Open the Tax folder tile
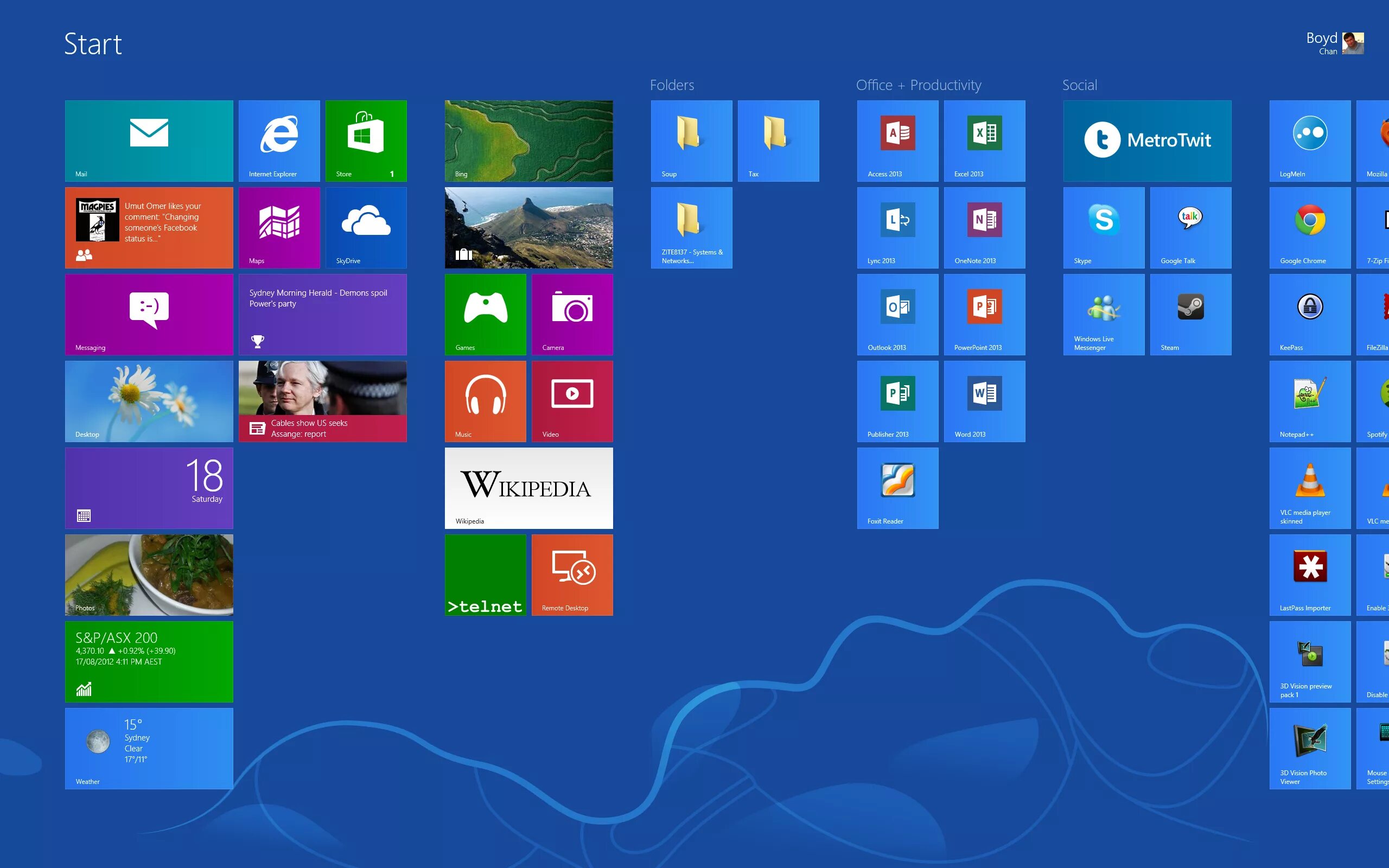Screen dimensions: 1389x868 click(778, 141)
